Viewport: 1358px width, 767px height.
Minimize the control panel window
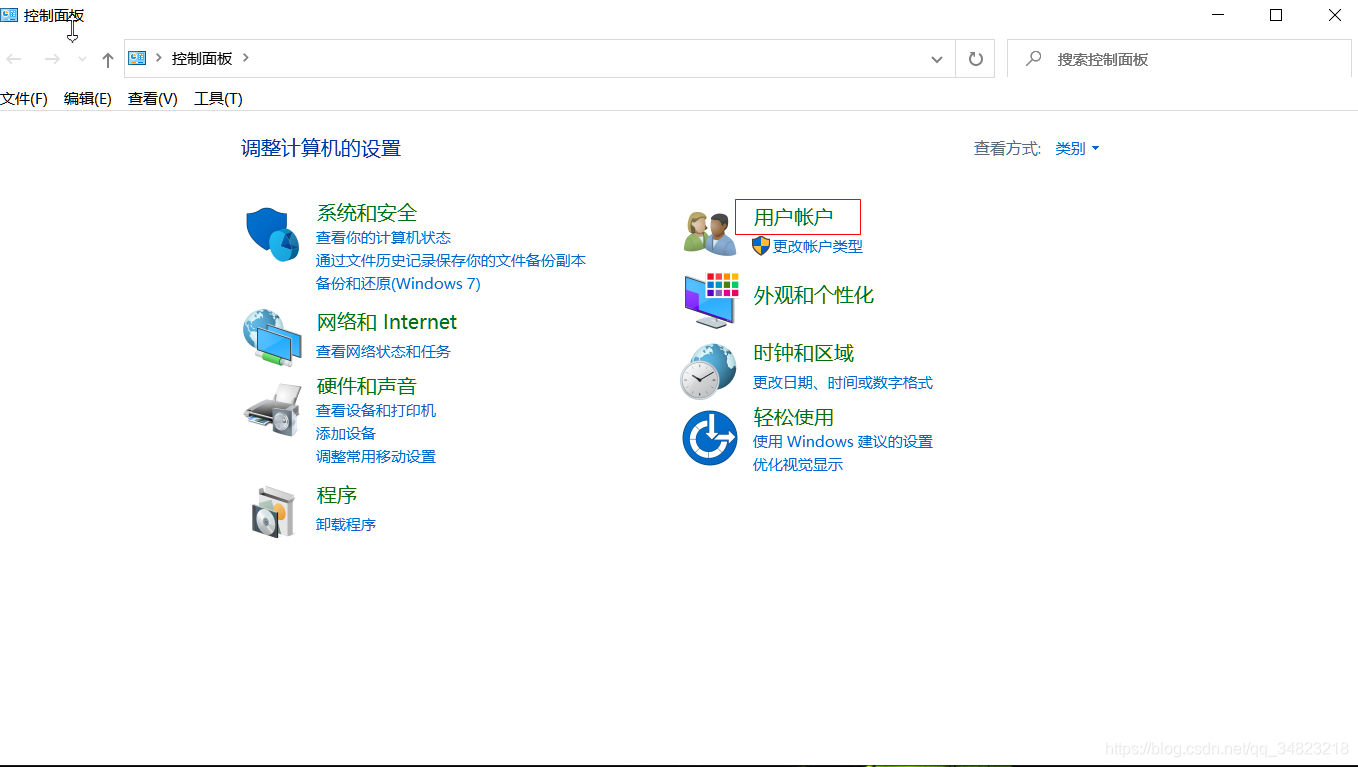point(1218,15)
